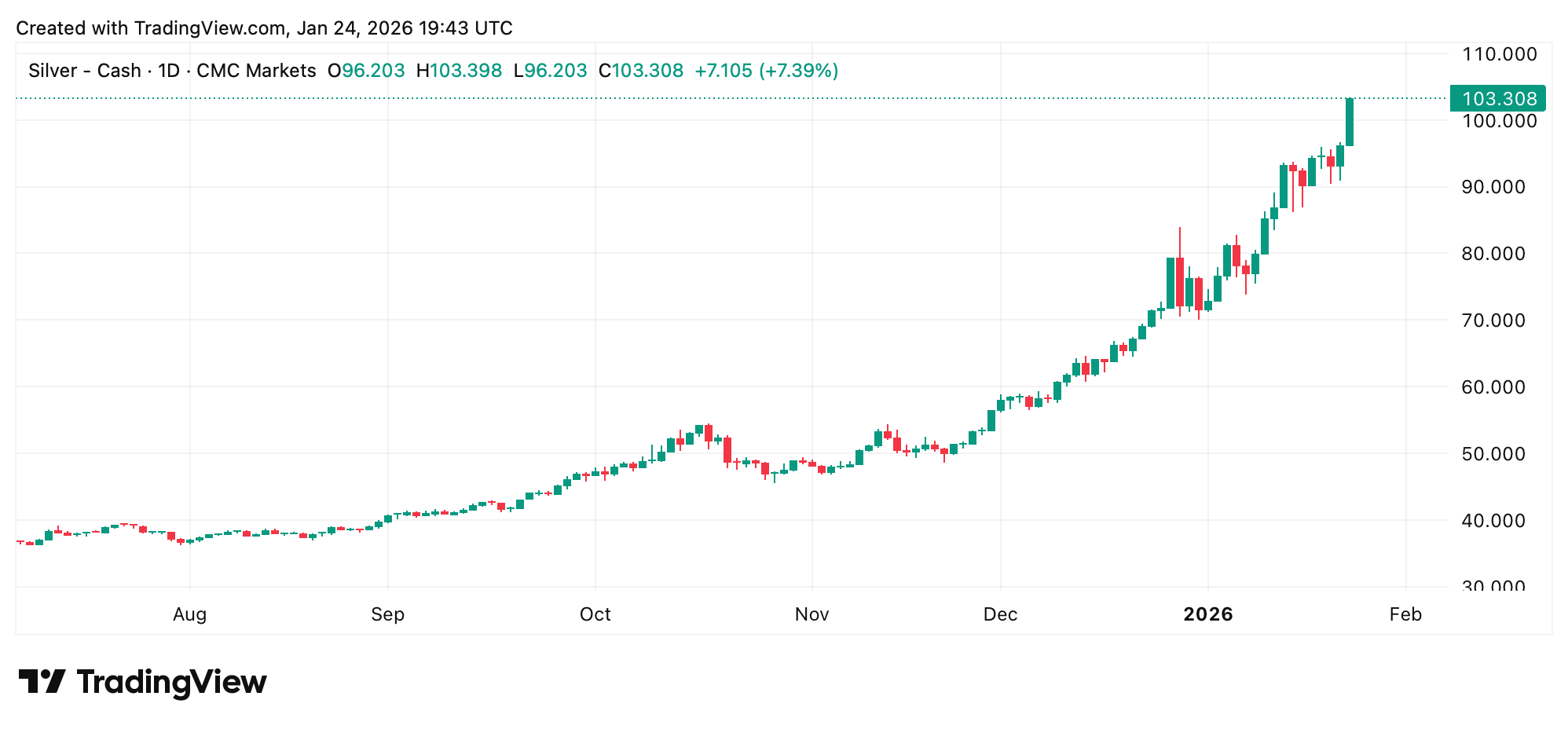Viewport: 1568px width, 729px height.
Task: Click the 40.000 price axis label
Action: [x=1499, y=520]
